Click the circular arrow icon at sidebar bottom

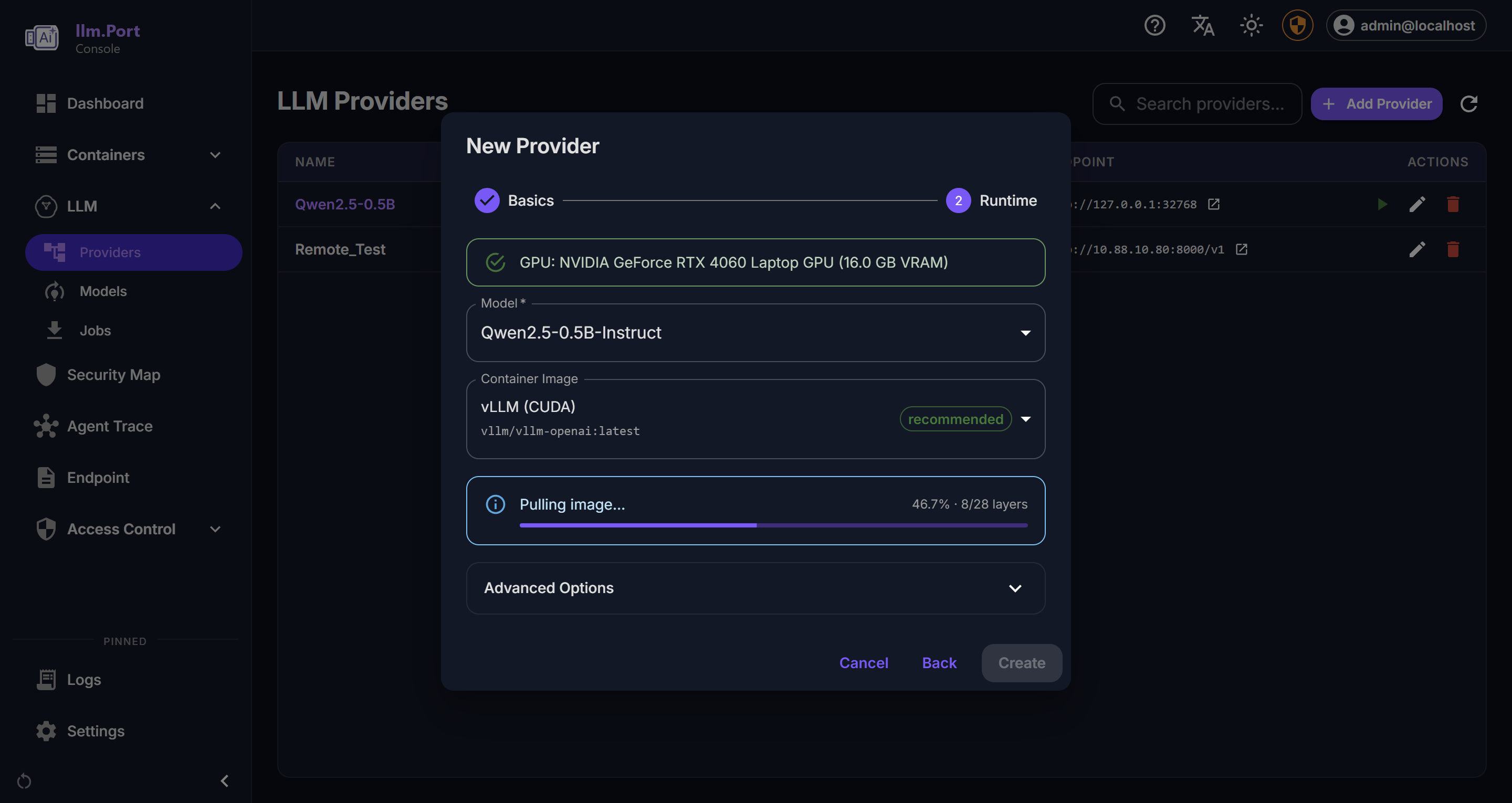24,781
